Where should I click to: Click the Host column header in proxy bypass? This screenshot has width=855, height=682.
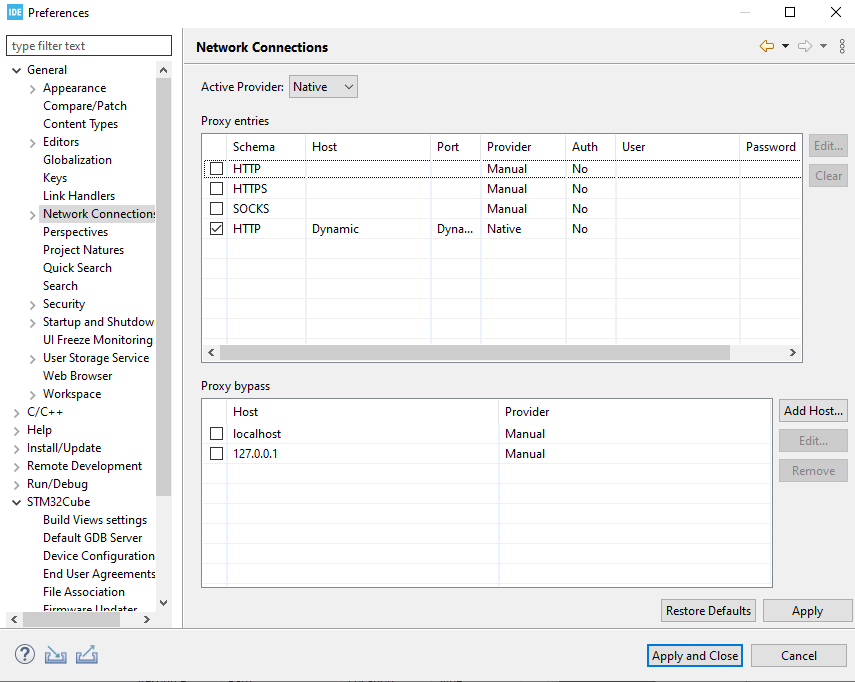[363, 412]
